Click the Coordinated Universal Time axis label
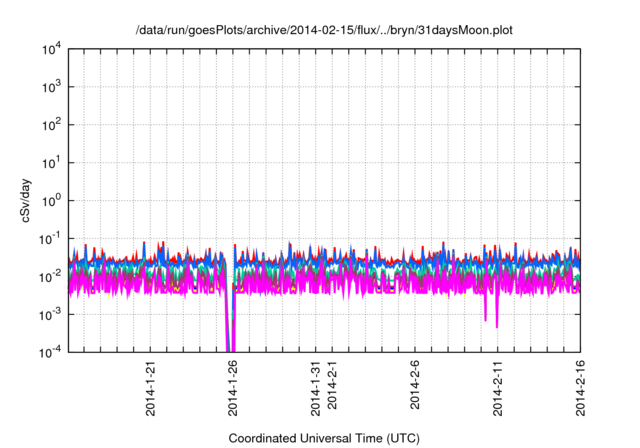 (x=324, y=439)
